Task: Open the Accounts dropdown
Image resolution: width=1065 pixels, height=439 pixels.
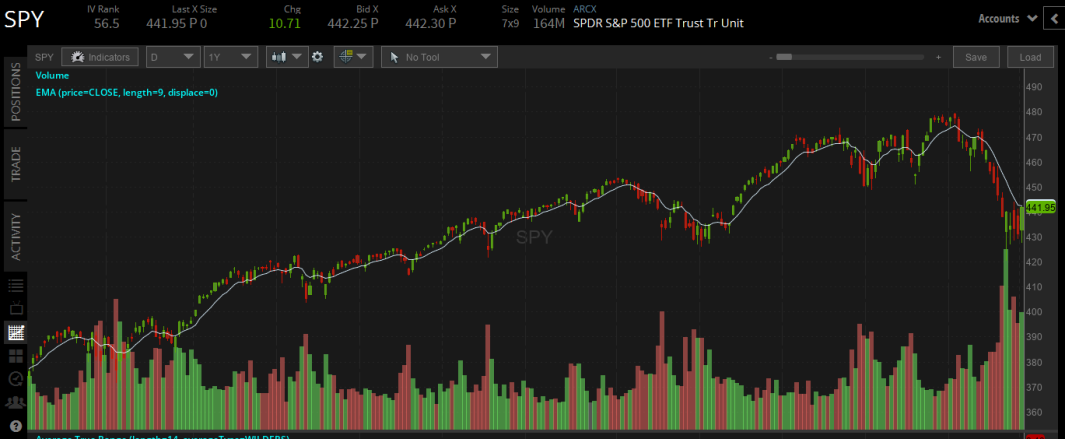Action: pos(1007,18)
